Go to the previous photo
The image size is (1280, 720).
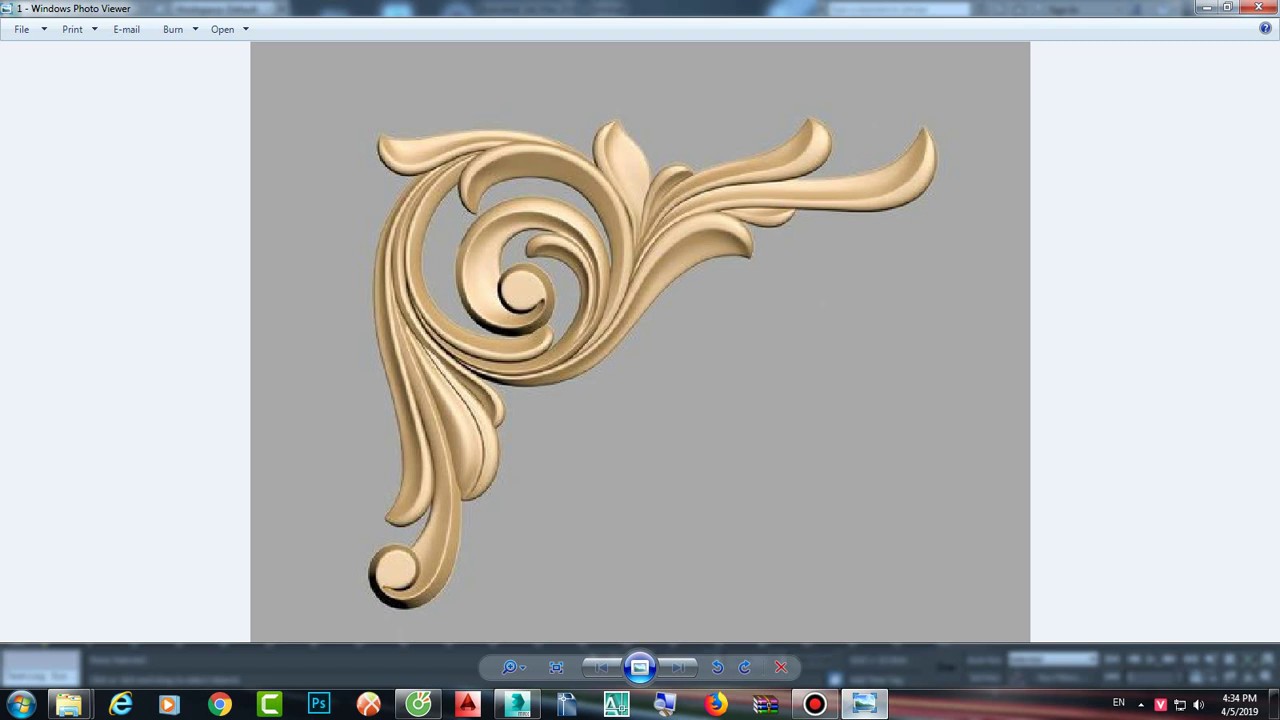tap(601, 667)
